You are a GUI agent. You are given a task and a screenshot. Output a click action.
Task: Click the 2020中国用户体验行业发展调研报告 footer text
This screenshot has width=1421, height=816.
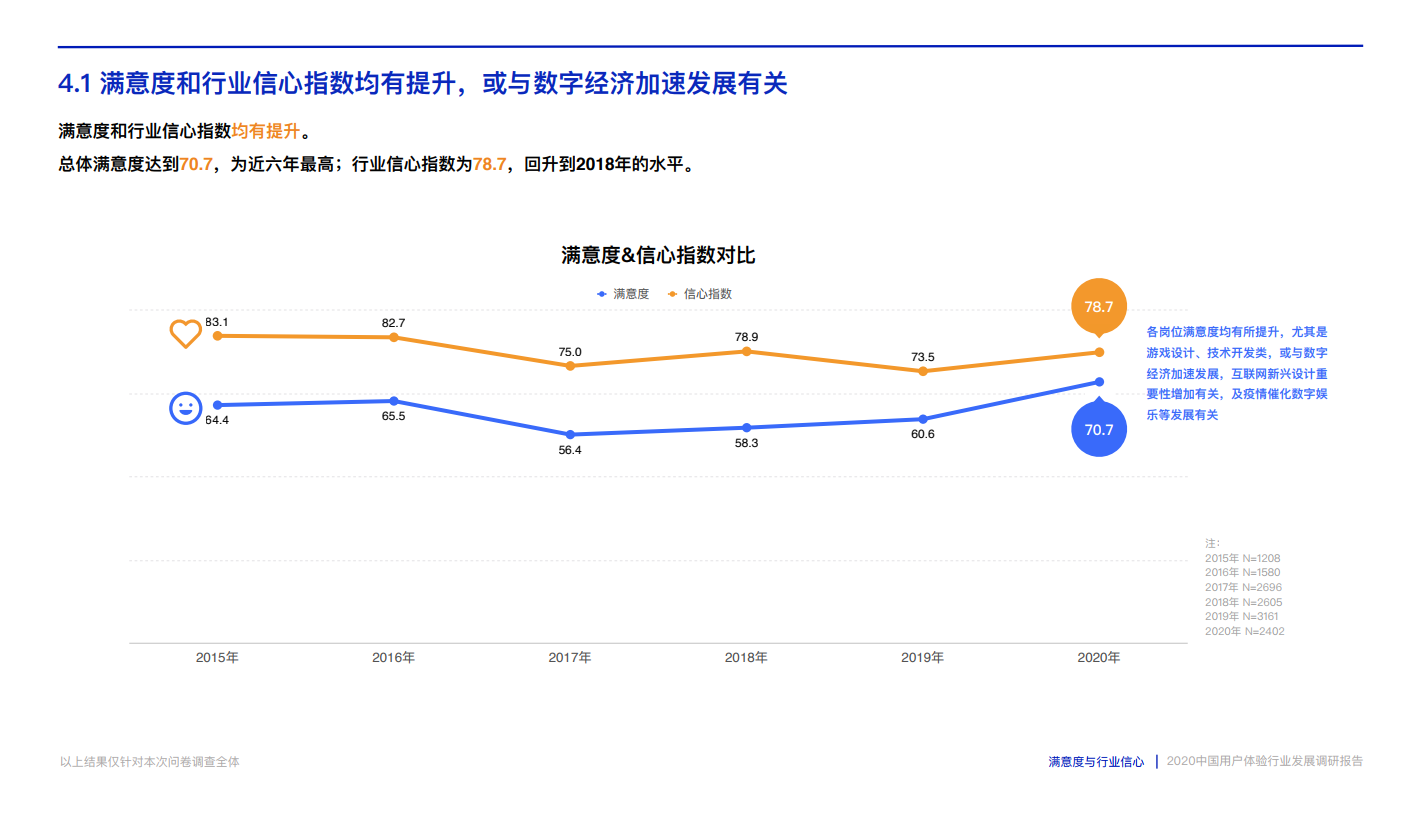(x=1264, y=762)
